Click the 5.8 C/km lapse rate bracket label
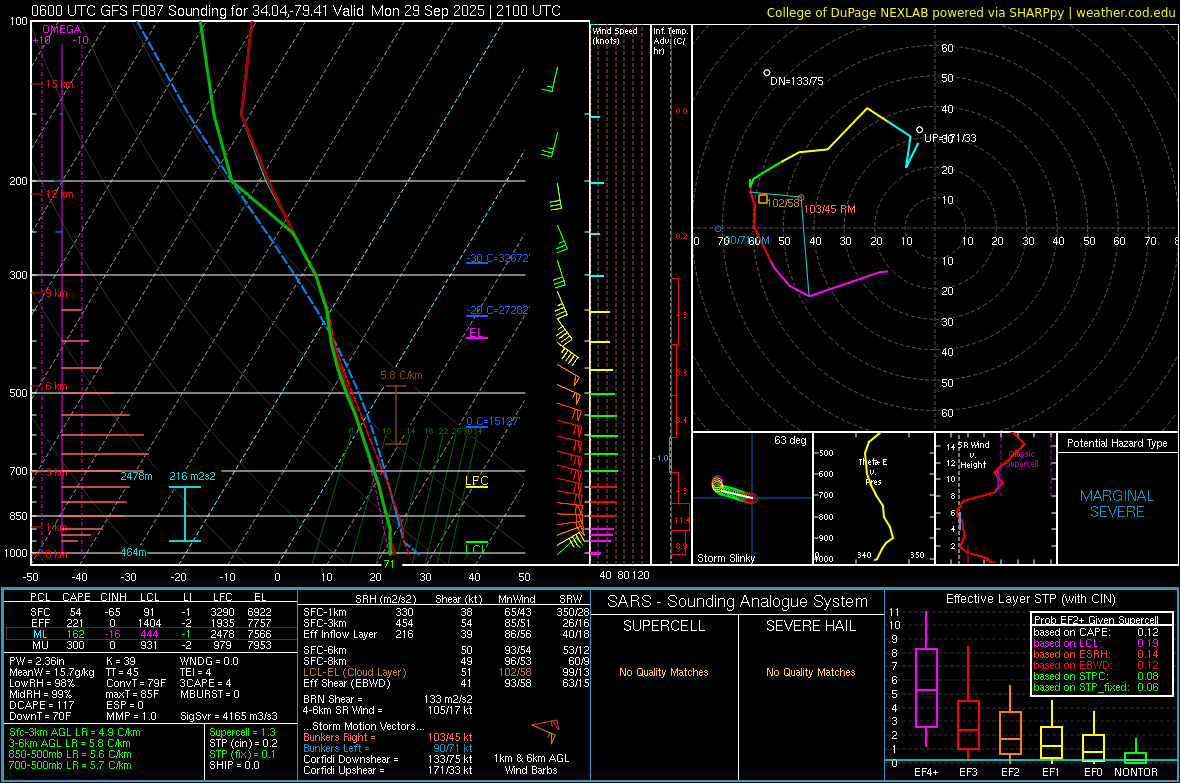This screenshot has height=783, width=1180. click(401, 375)
